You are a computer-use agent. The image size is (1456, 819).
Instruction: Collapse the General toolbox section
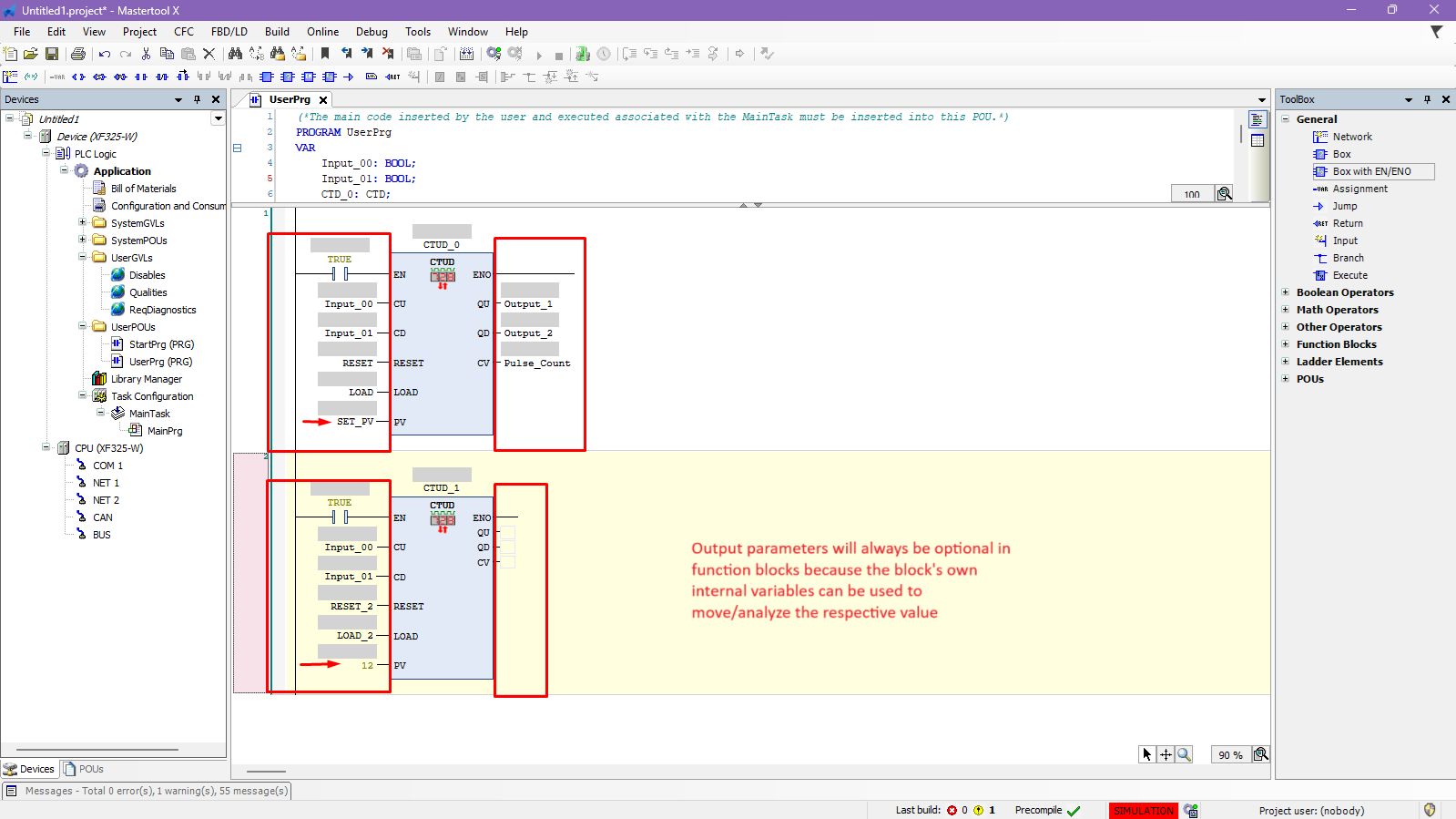point(1286,119)
